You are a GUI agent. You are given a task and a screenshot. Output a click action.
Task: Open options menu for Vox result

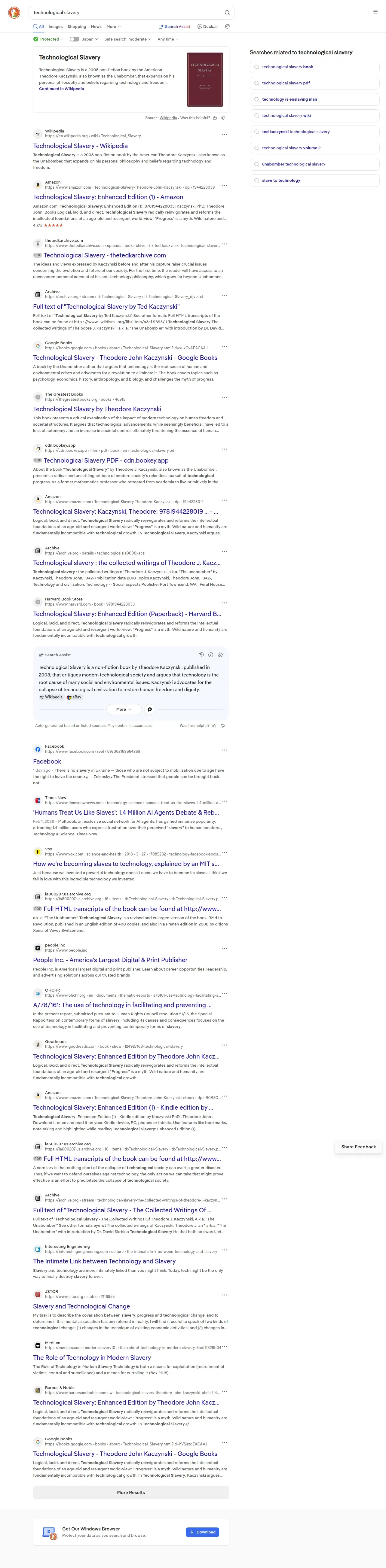225,852
